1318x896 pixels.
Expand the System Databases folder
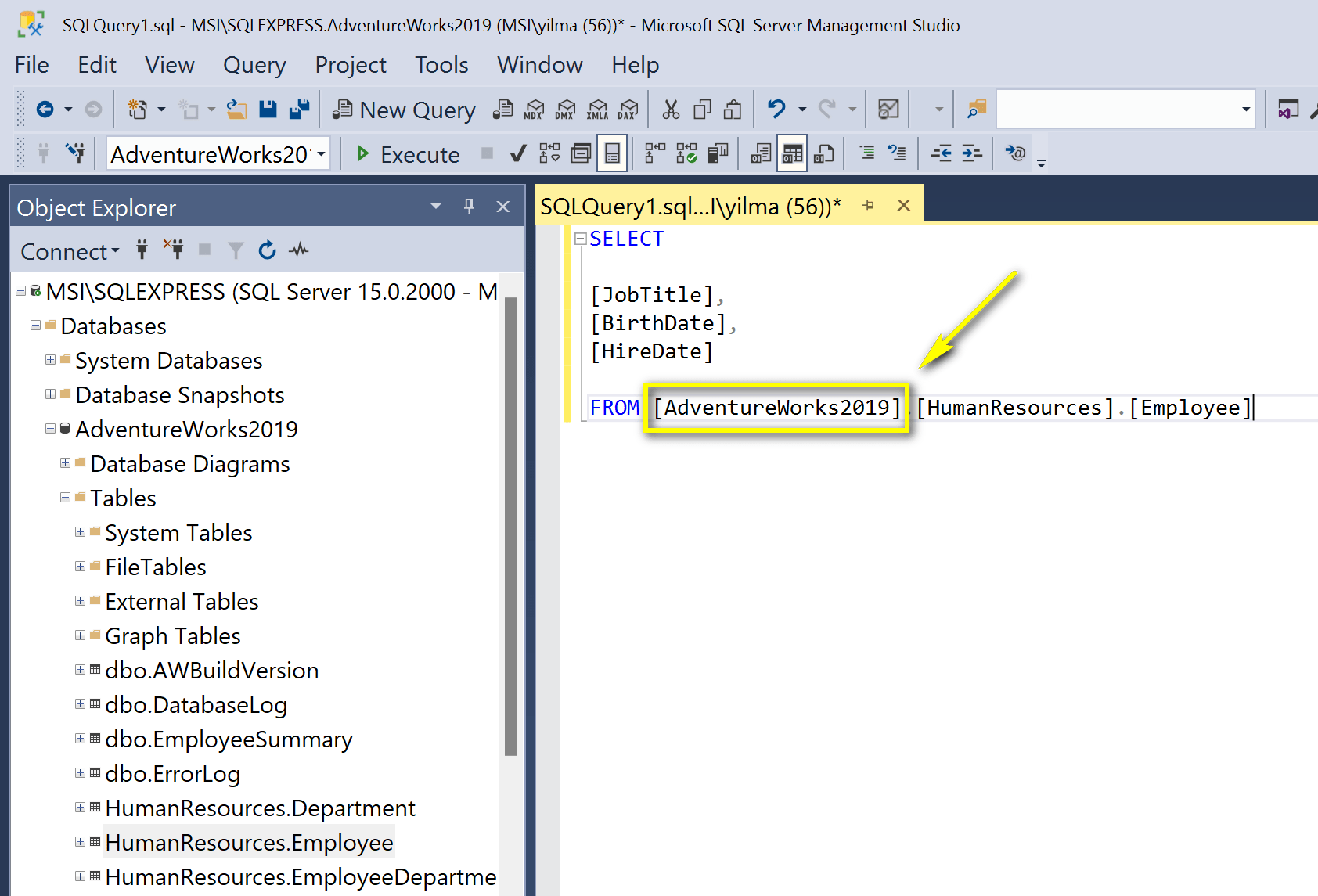pyautogui.click(x=50, y=360)
